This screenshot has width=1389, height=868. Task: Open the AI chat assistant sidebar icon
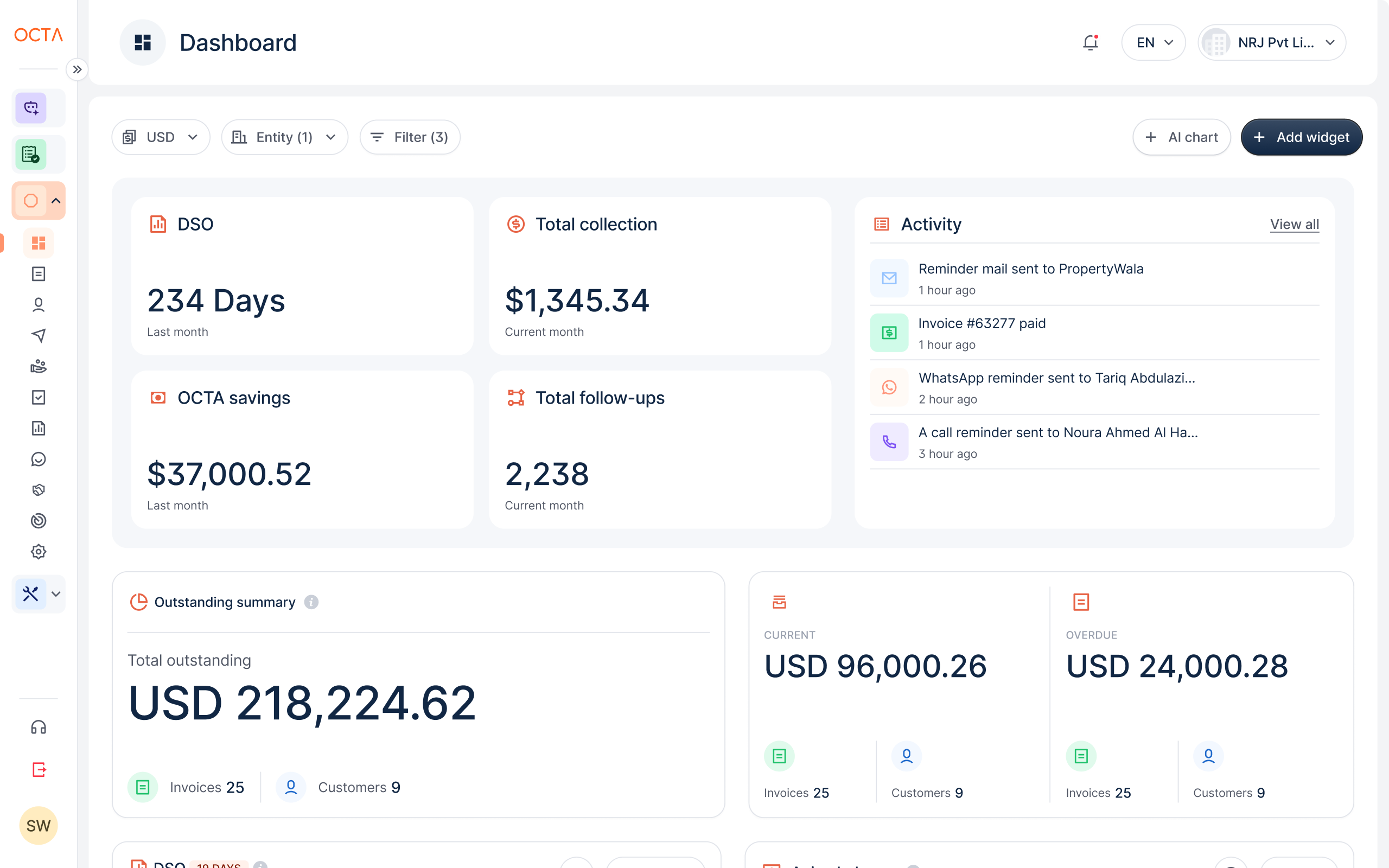click(31, 108)
